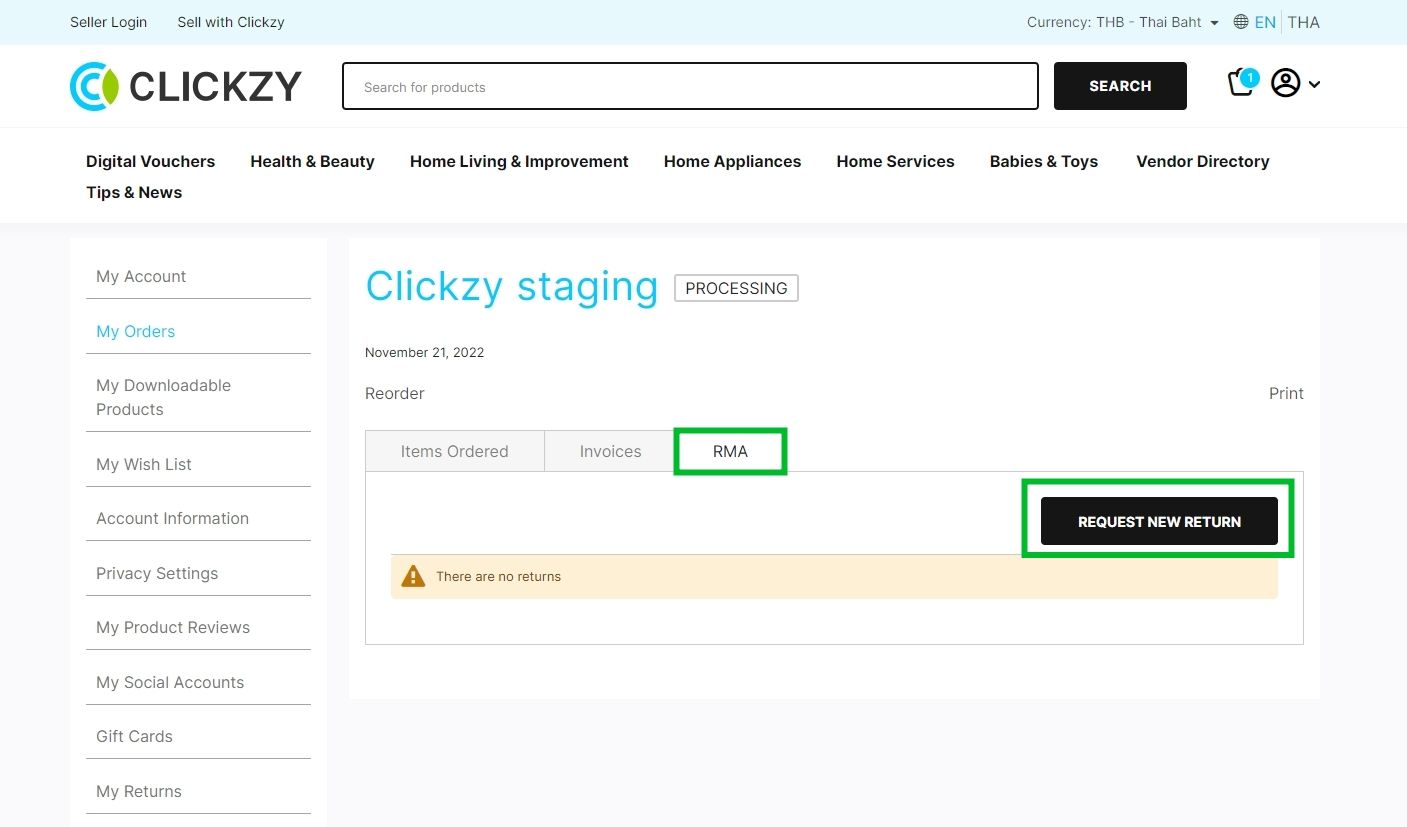Click the Print link
This screenshot has height=827, width=1407.
point(1286,393)
